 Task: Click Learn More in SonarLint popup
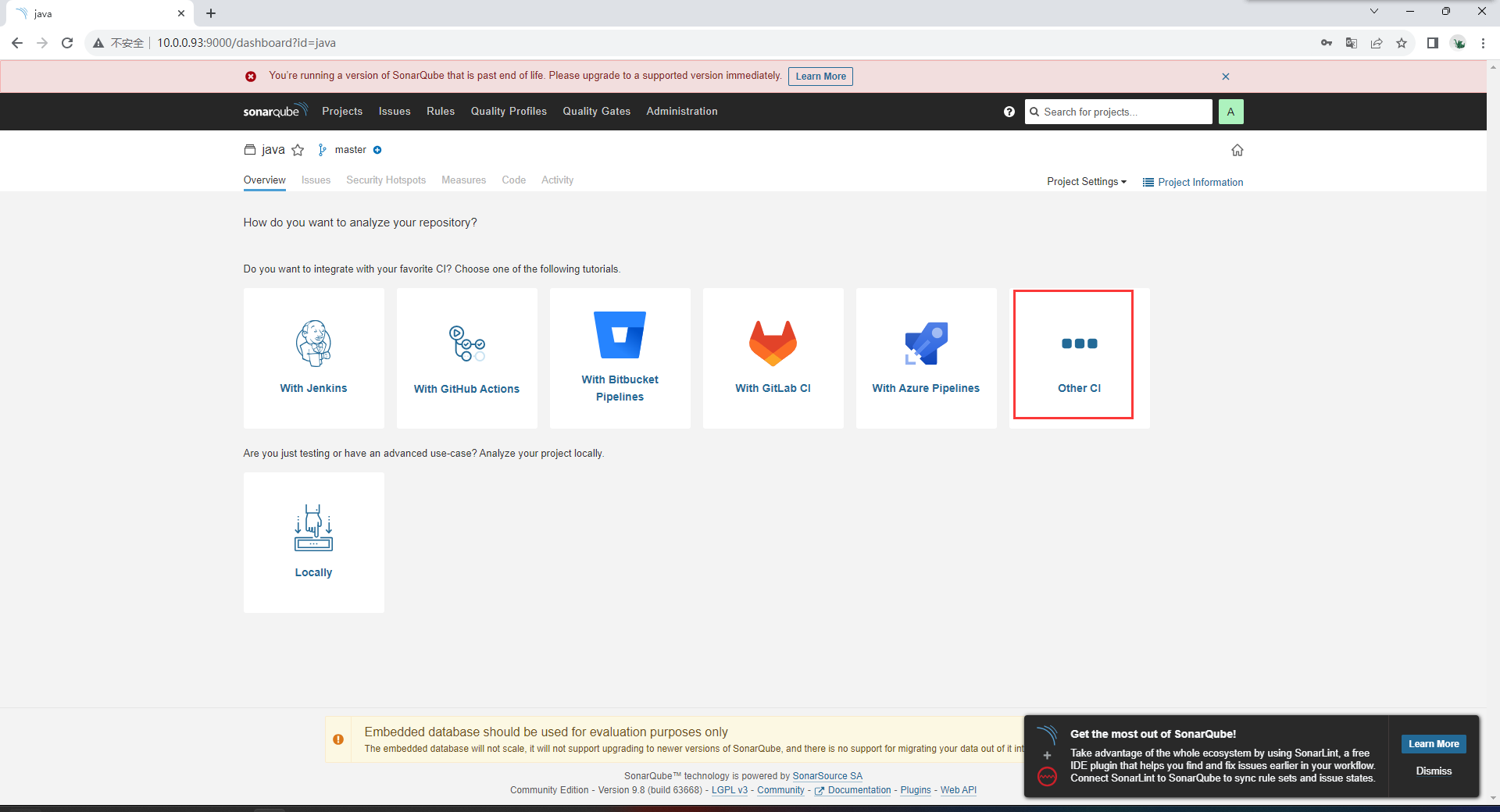1434,744
